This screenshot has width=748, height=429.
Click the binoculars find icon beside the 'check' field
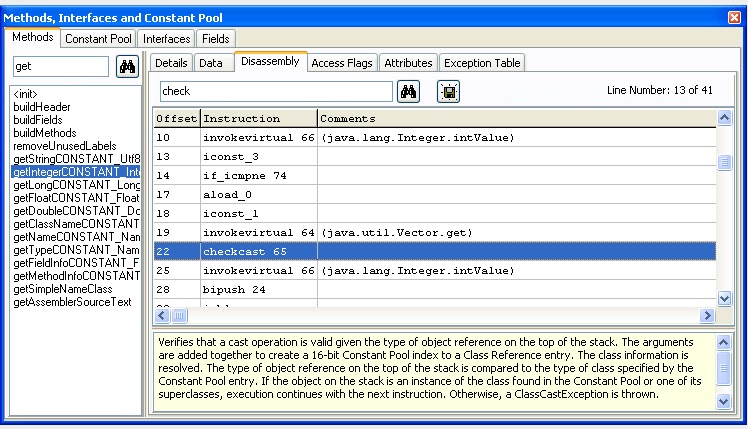coord(408,92)
